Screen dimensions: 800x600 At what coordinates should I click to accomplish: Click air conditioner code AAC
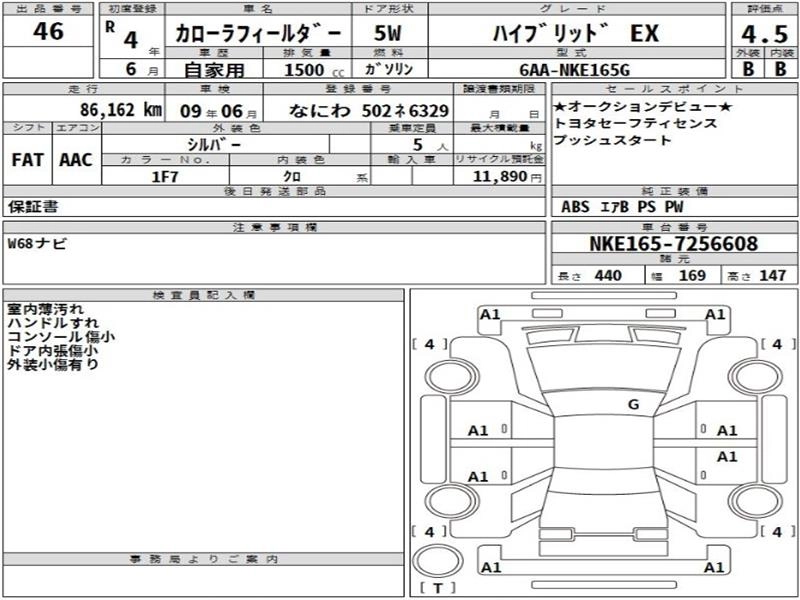76,160
